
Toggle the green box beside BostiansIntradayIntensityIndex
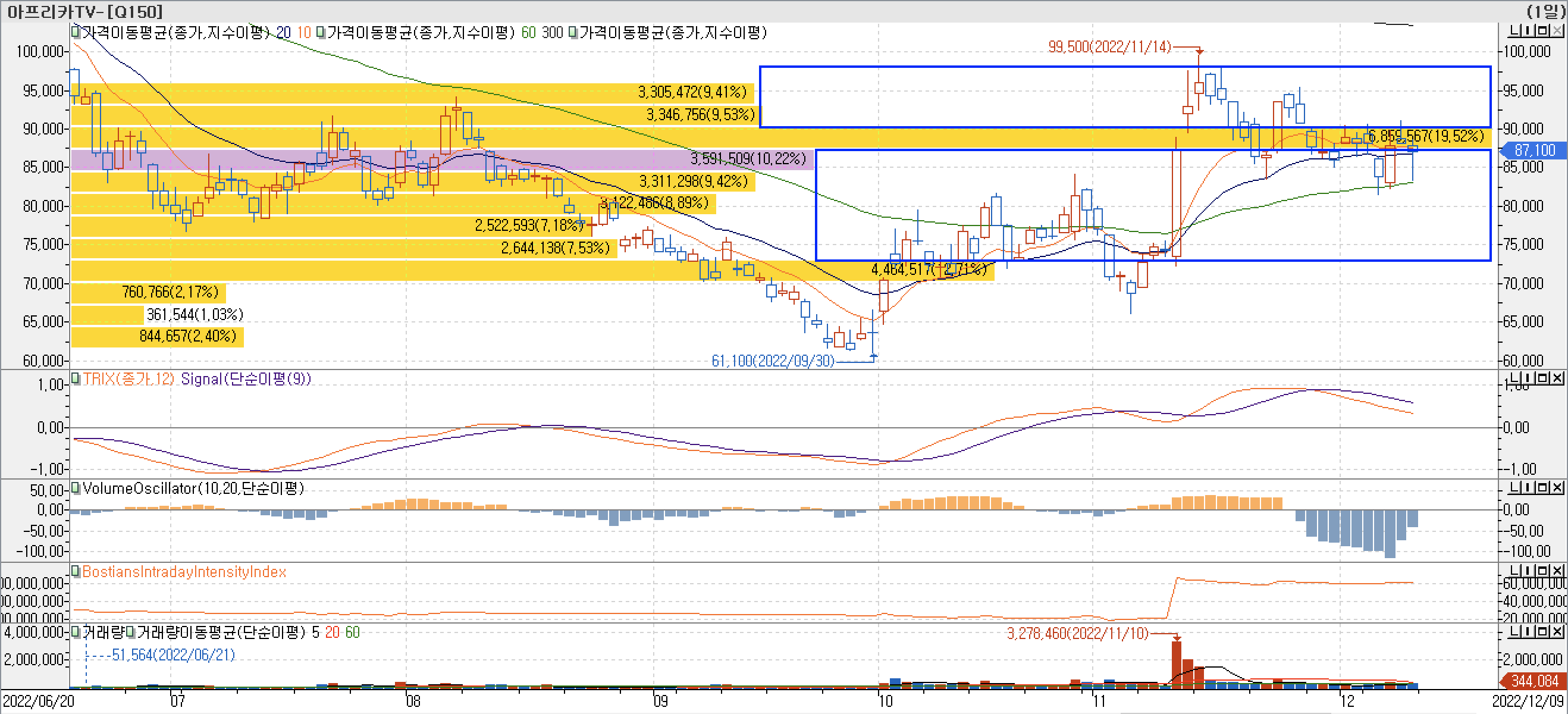click(x=76, y=571)
